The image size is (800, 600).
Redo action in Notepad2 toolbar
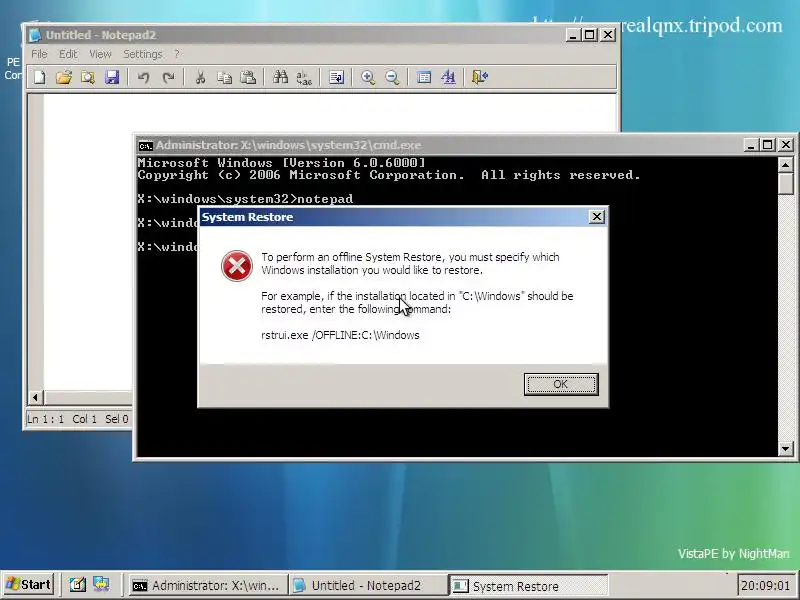tap(168, 77)
